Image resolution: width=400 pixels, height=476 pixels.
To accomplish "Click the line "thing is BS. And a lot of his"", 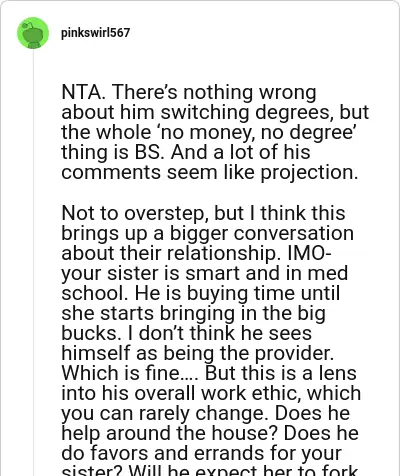I will click(x=186, y=152).
